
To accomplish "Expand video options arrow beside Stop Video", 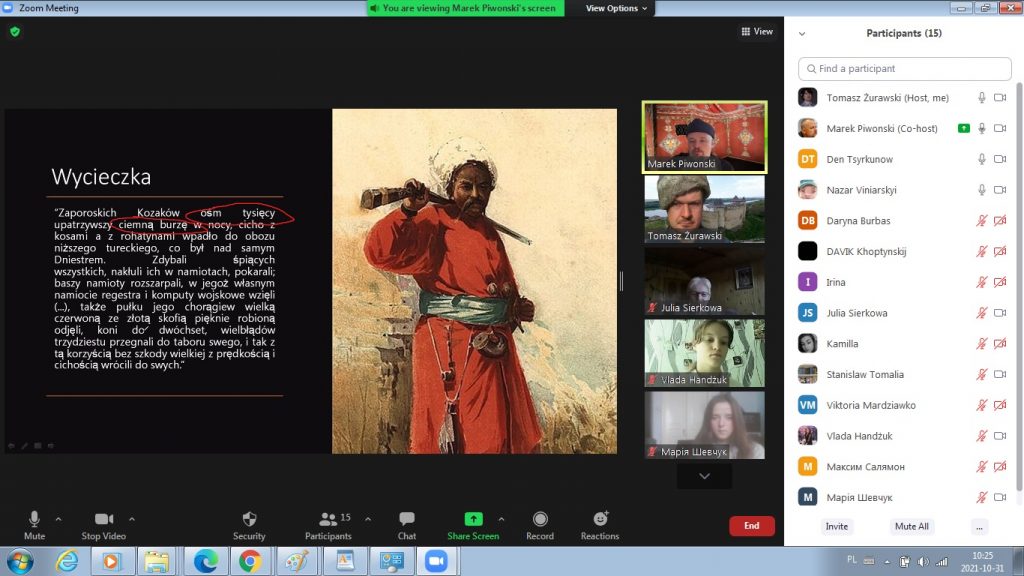I will [x=132, y=519].
